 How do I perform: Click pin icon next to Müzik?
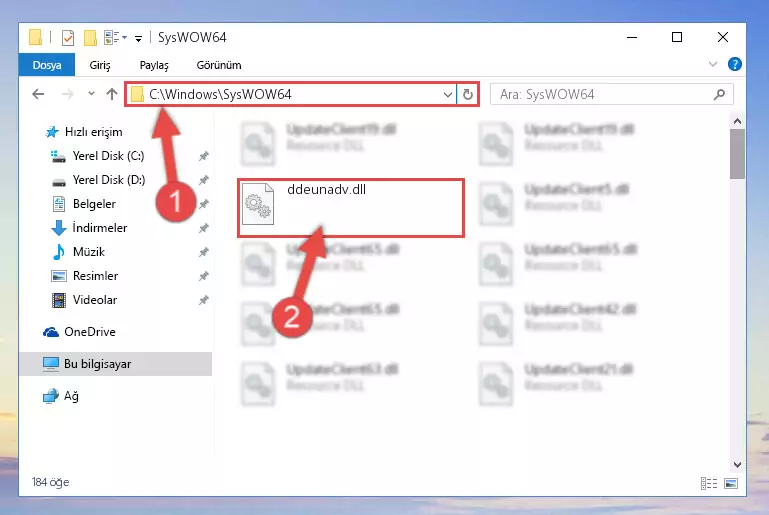[x=204, y=252]
